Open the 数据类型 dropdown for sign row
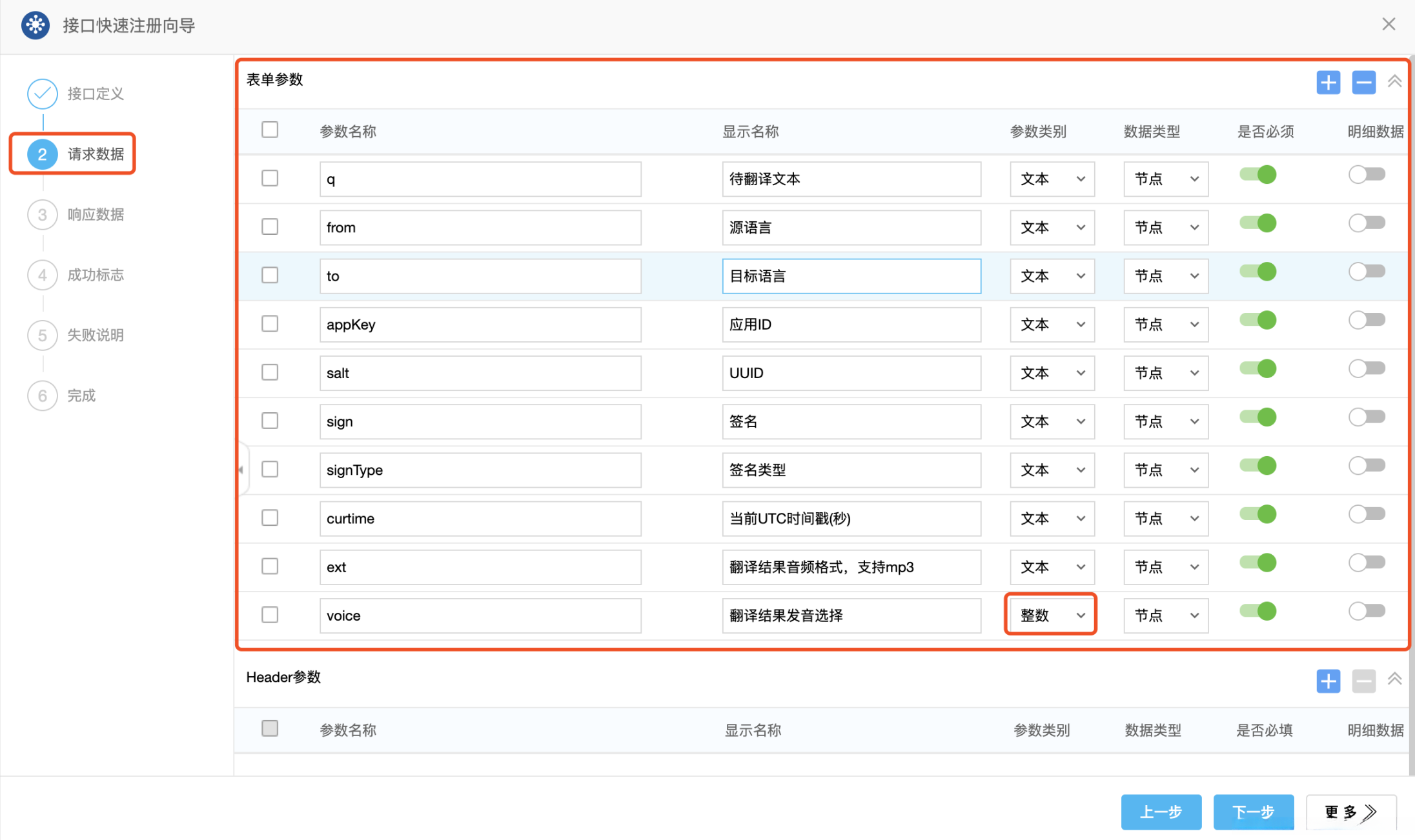This screenshot has width=1415, height=840. [1165, 421]
